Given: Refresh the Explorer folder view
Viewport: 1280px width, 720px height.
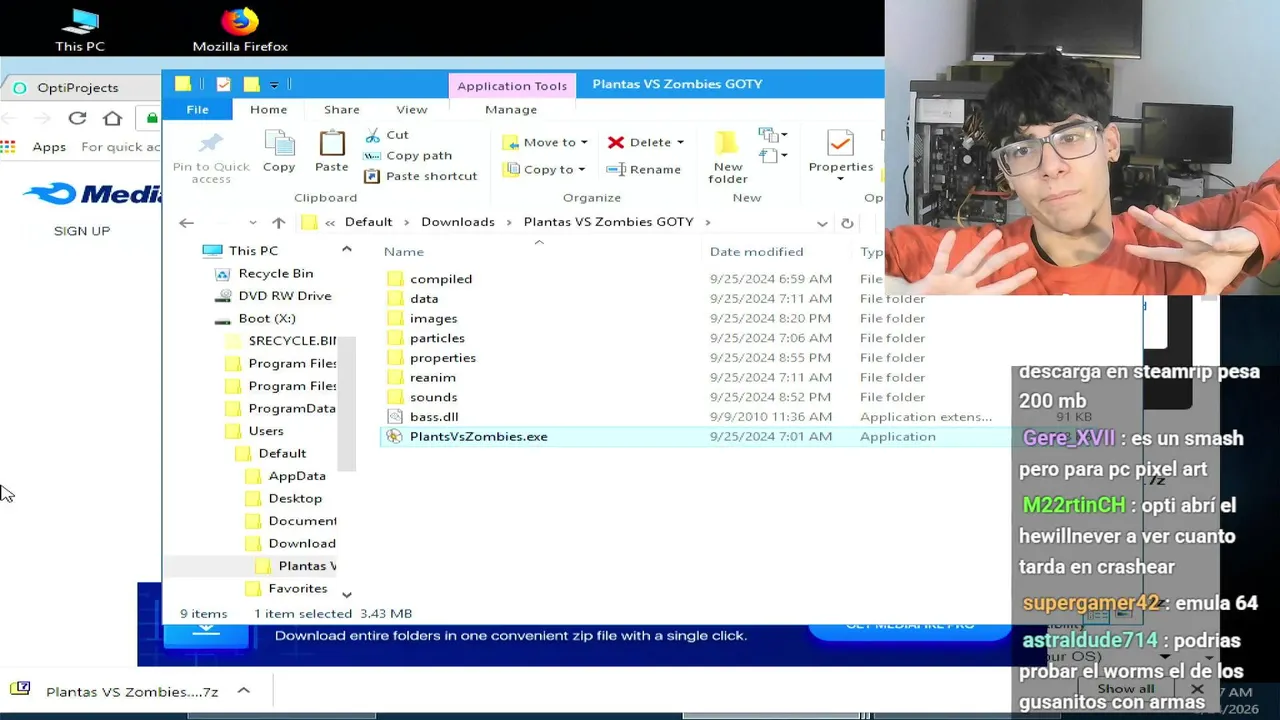Looking at the screenshot, I should point(847,223).
